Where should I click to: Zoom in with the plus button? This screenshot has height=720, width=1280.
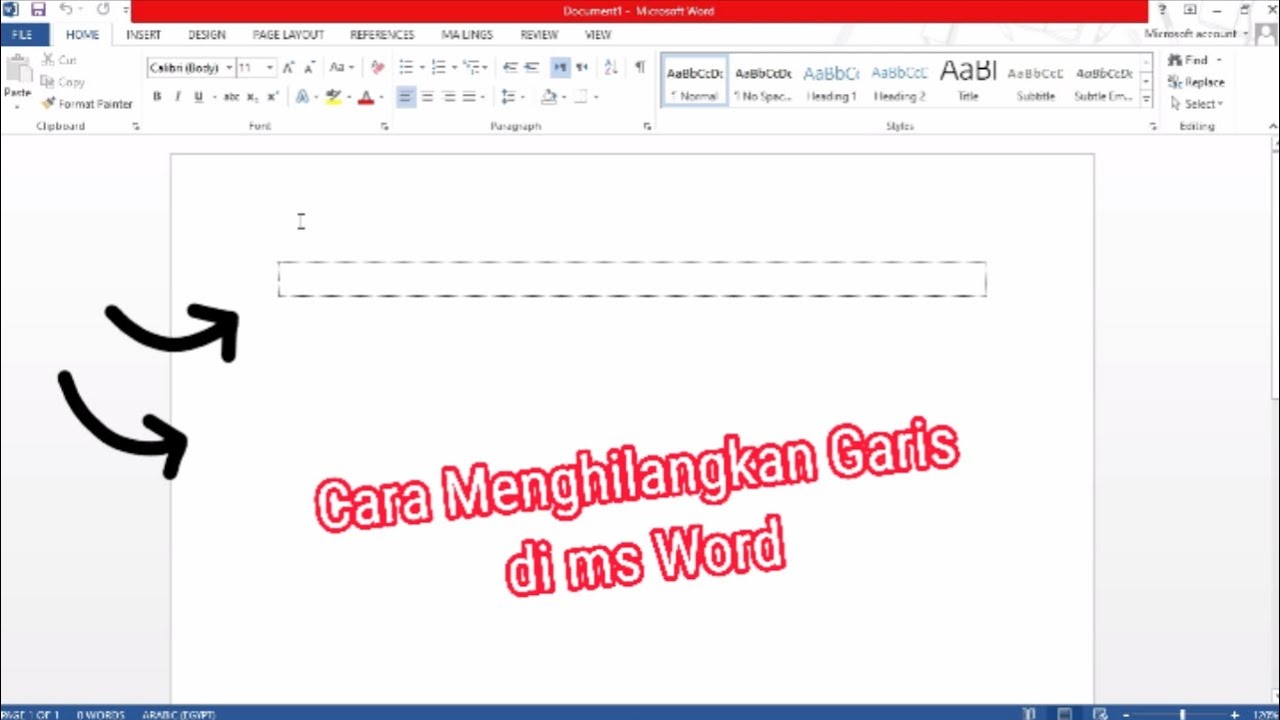tap(1234, 714)
